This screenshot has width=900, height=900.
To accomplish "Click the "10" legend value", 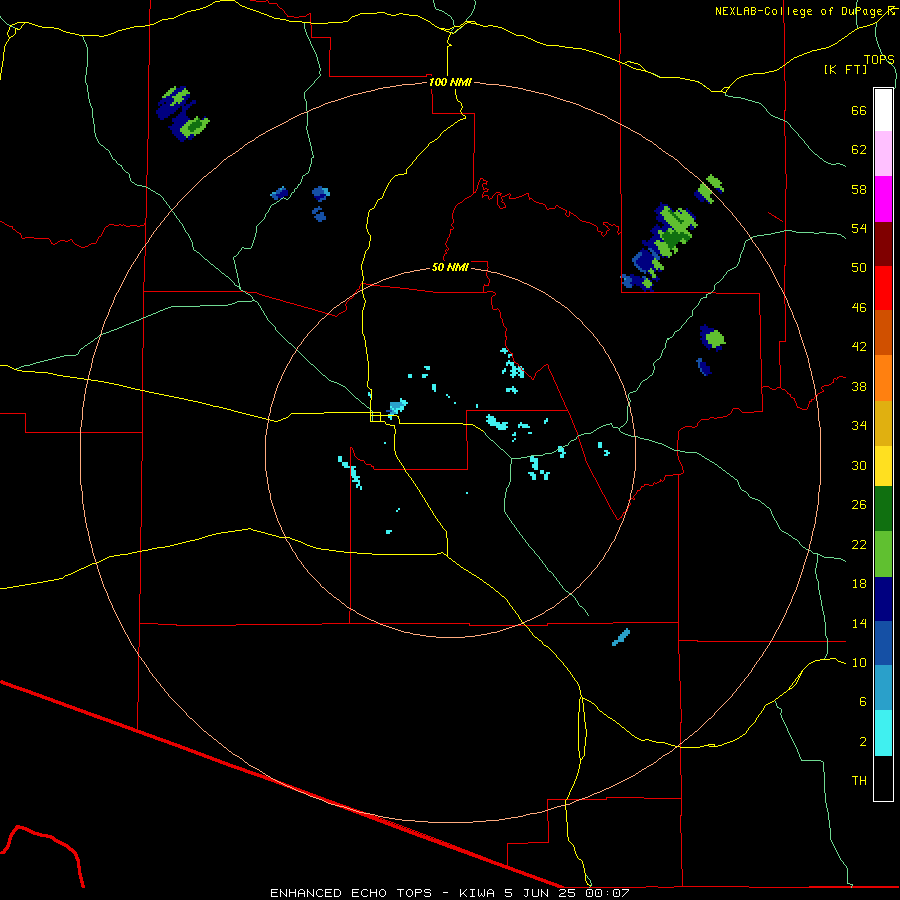I will (859, 662).
